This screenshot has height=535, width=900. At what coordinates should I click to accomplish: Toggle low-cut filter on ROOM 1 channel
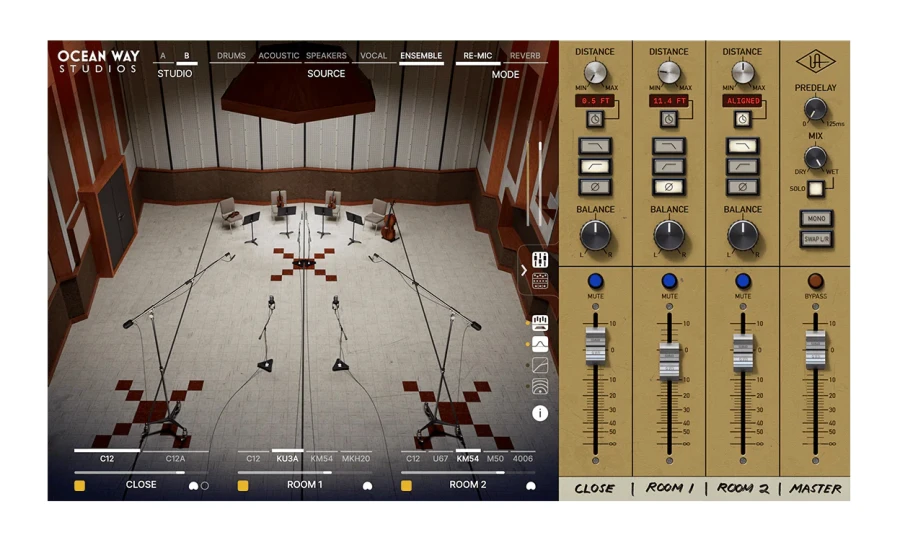[669, 166]
